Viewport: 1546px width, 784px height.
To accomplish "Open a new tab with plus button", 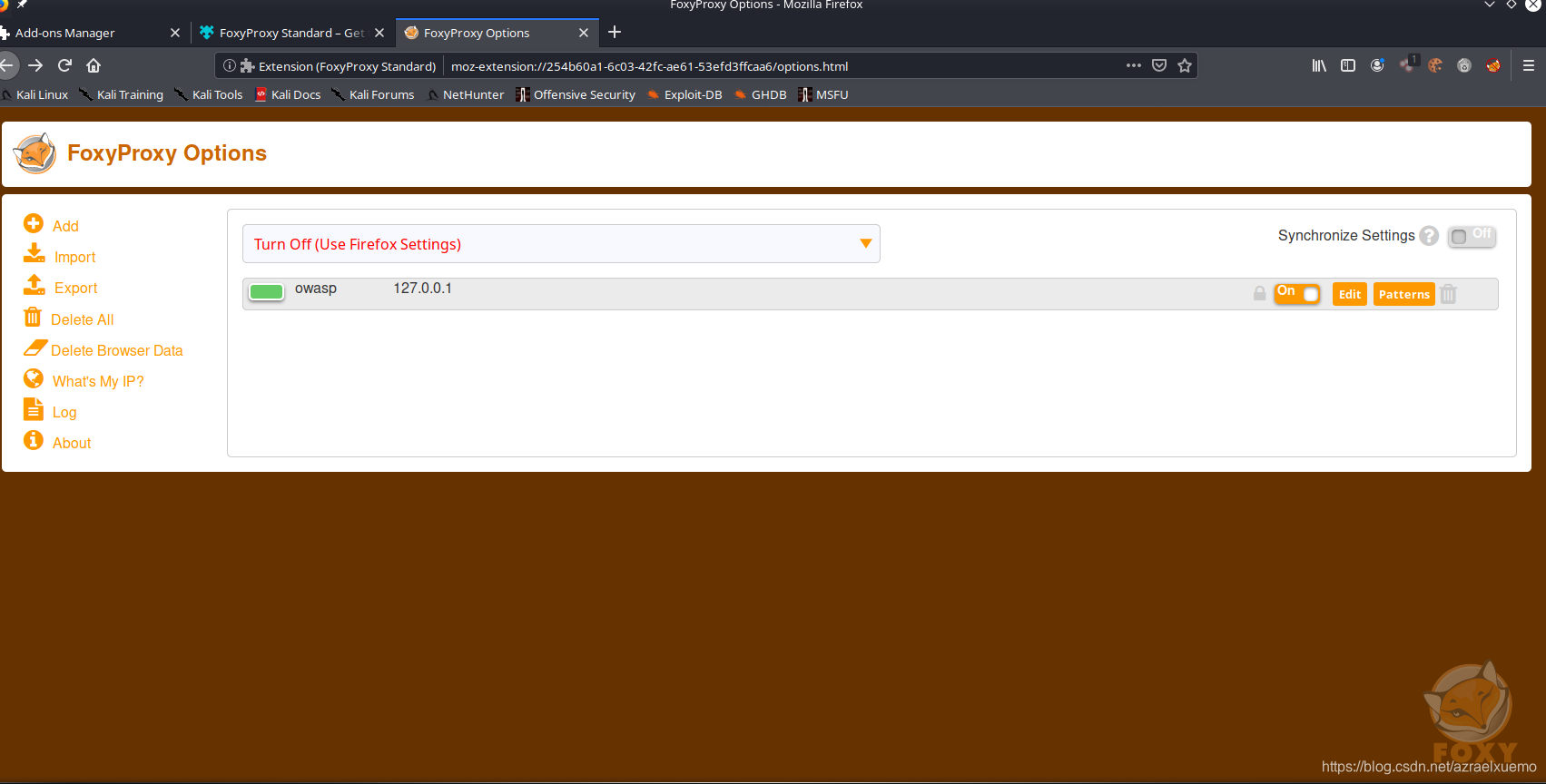I will click(615, 33).
